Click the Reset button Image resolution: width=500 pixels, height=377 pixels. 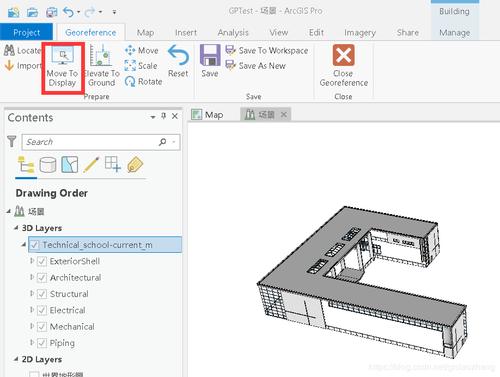(x=178, y=61)
